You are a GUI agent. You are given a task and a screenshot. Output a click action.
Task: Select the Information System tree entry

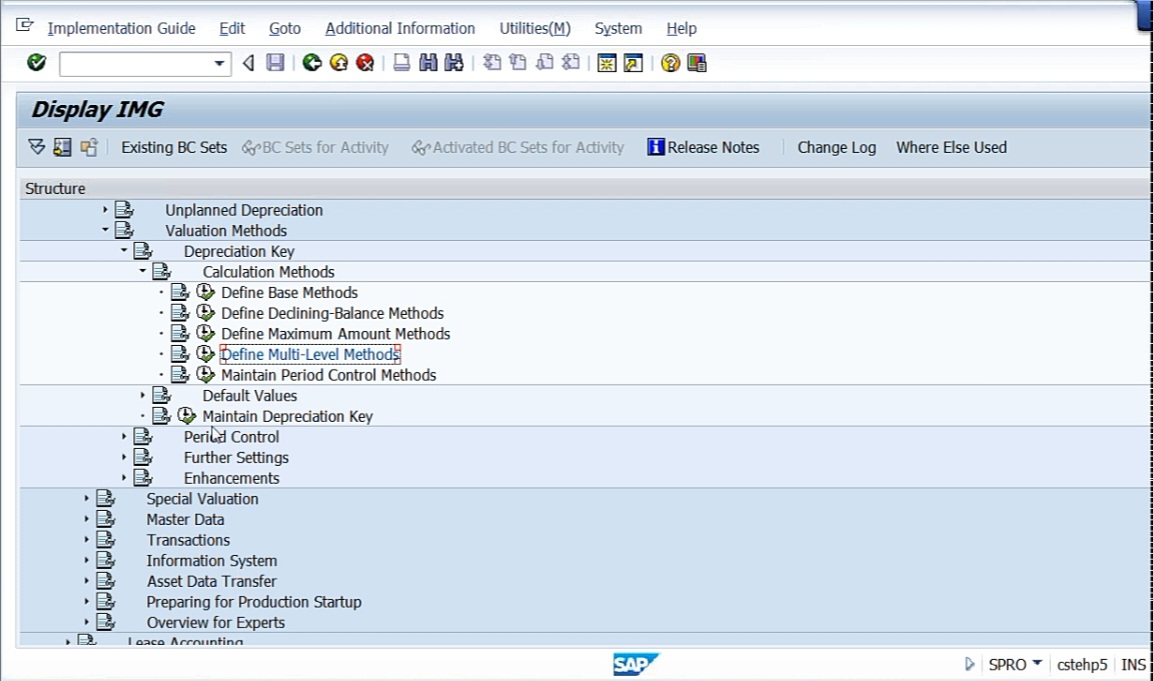point(211,560)
